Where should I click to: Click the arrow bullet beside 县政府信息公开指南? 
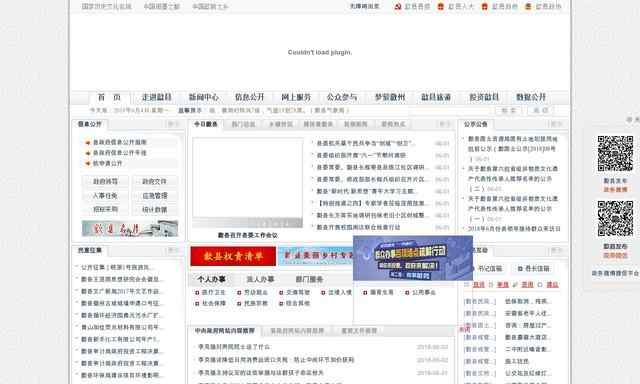[87, 142]
